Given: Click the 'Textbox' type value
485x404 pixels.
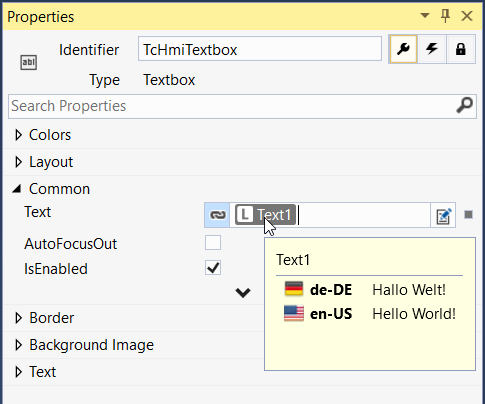Looking at the screenshot, I should [x=169, y=80].
